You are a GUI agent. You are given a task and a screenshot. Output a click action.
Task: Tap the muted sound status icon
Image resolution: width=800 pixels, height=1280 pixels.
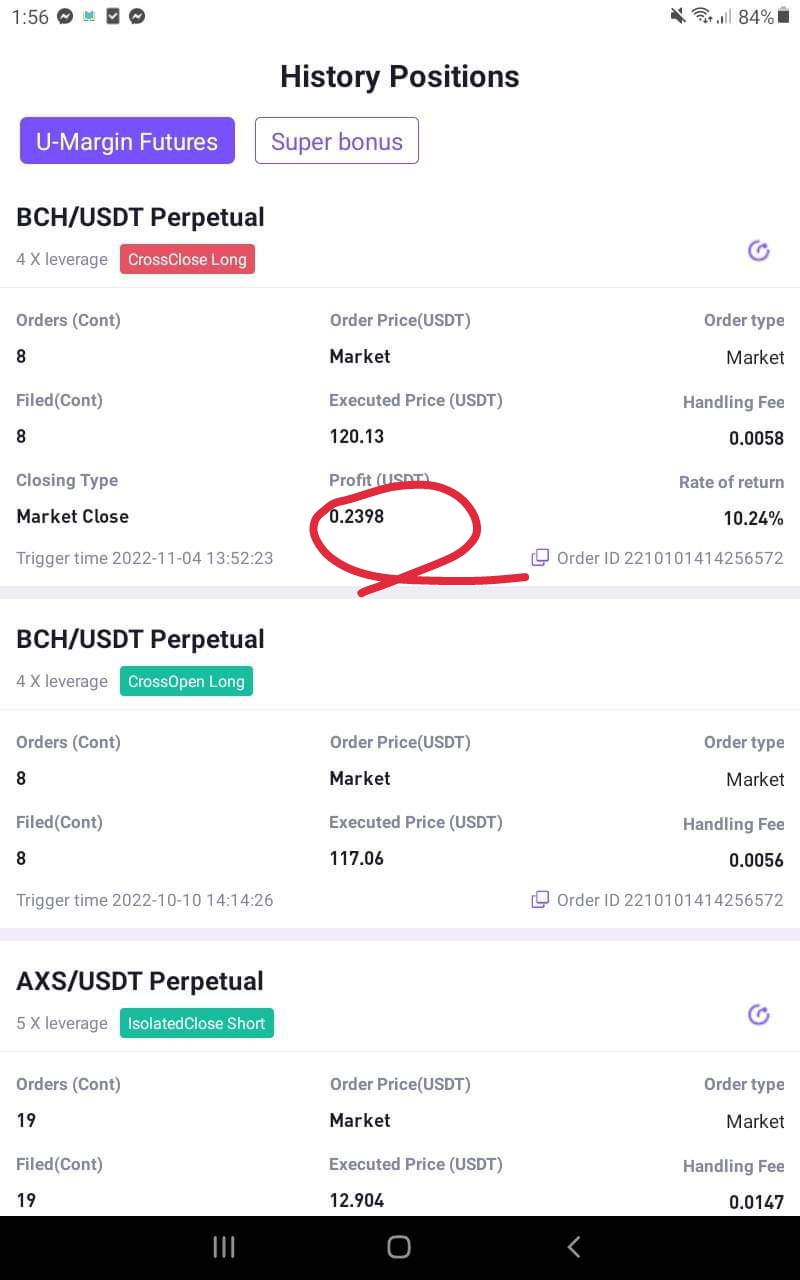(679, 16)
